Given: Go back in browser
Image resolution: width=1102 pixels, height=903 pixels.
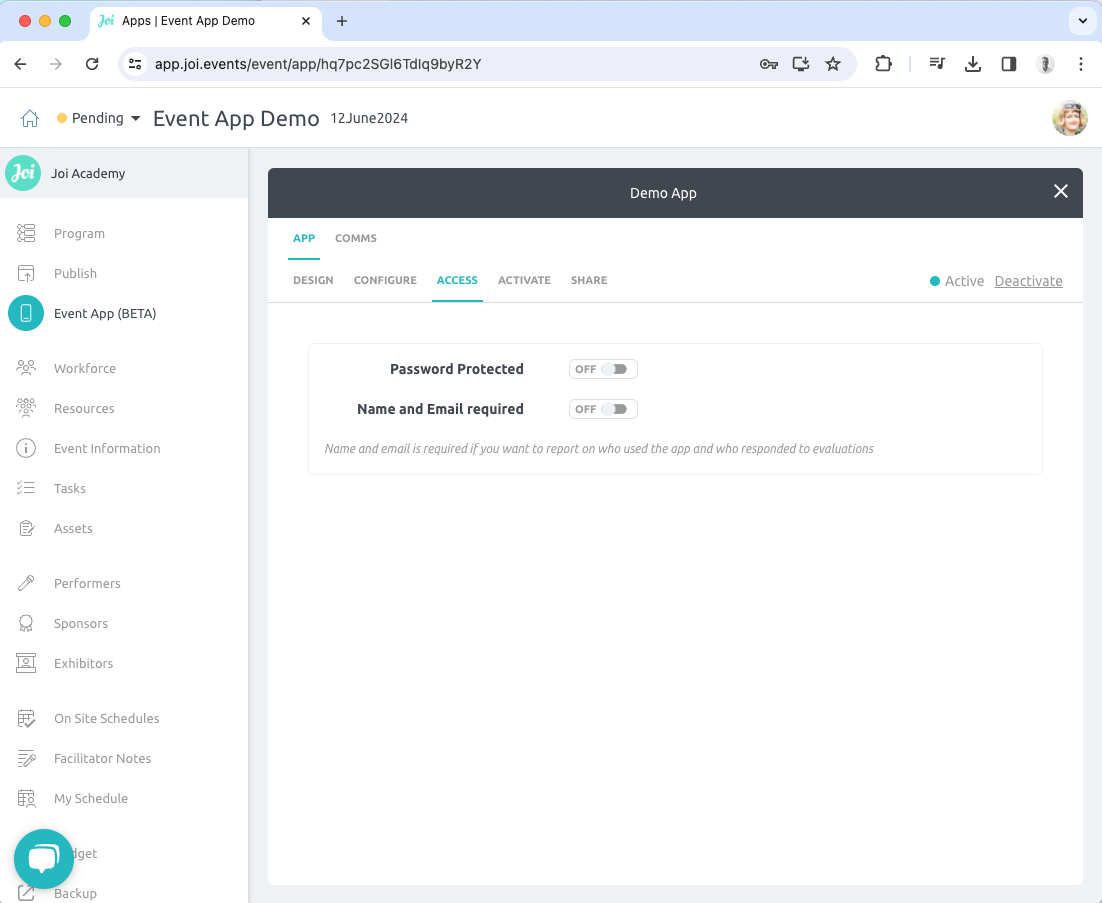Looking at the screenshot, I should pyautogui.click(x=20, y=64).
